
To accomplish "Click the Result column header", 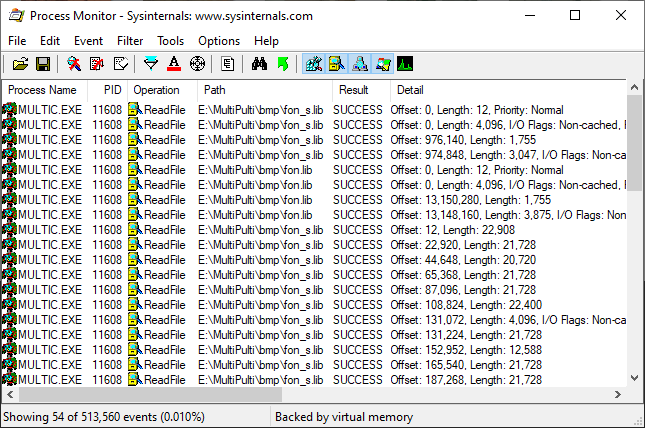I will coord(361,90).
